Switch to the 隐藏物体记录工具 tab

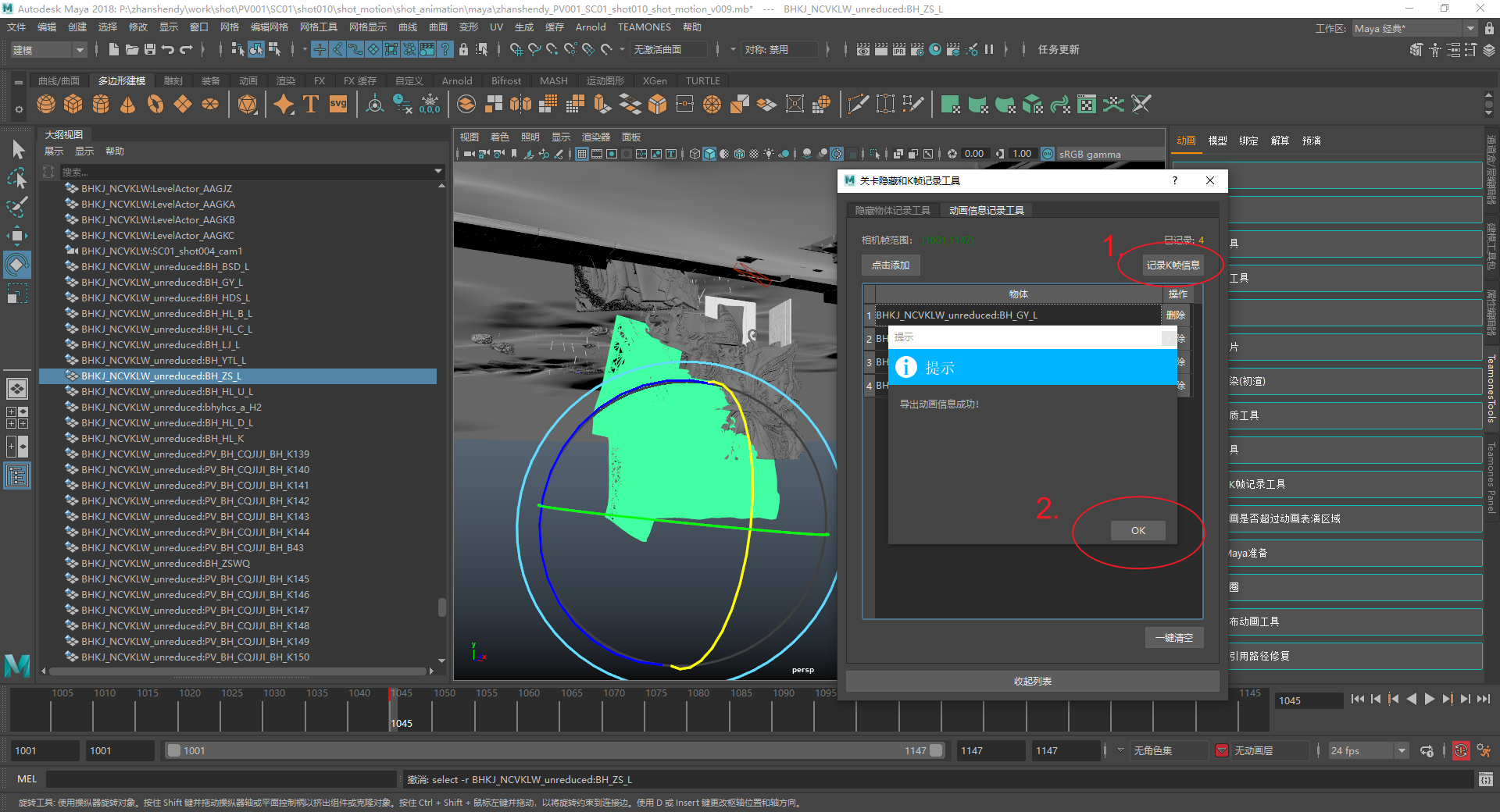[x=892, y=211]
